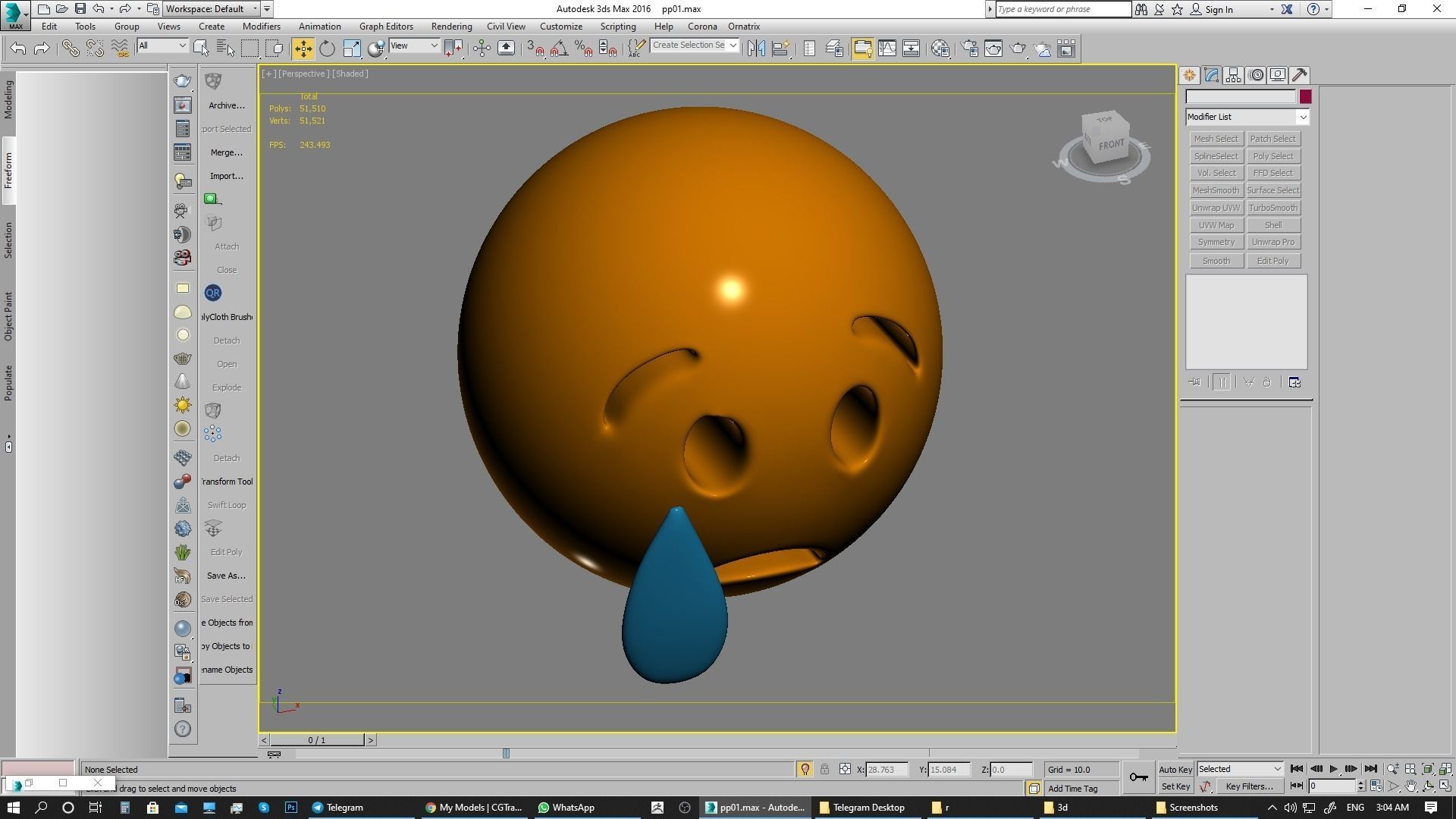The height and width of the screenshot is (819, 1456).
Task: Open the selection filter All dropdown
Action: (162, 46)
